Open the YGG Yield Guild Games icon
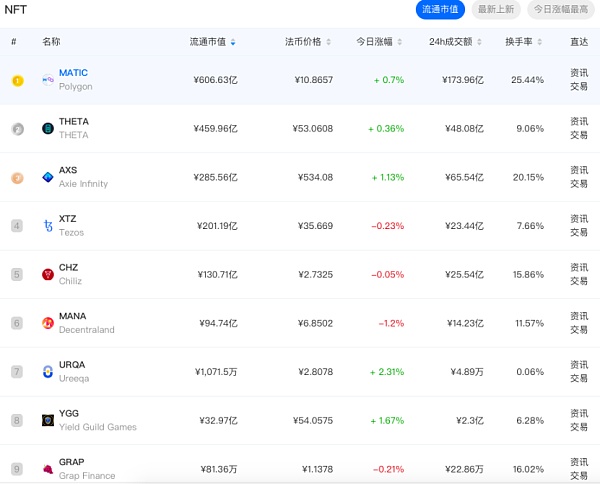 click(48, 420)
